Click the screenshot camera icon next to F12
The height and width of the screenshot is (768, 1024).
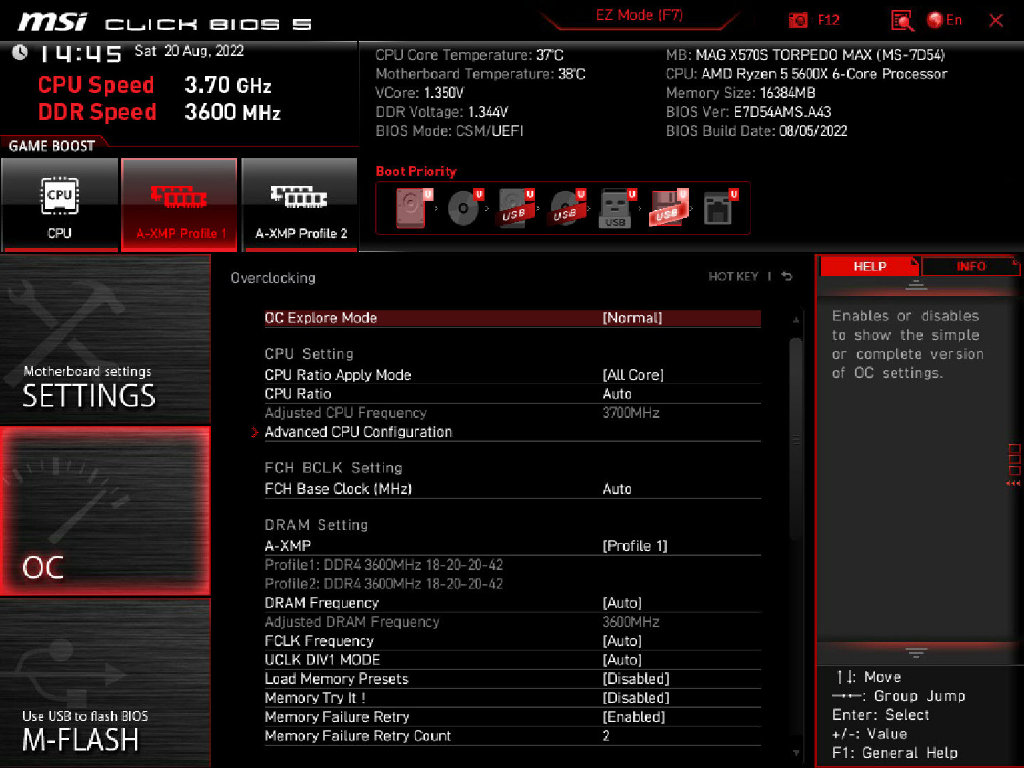pyautogui.click(x=797, y=19)
